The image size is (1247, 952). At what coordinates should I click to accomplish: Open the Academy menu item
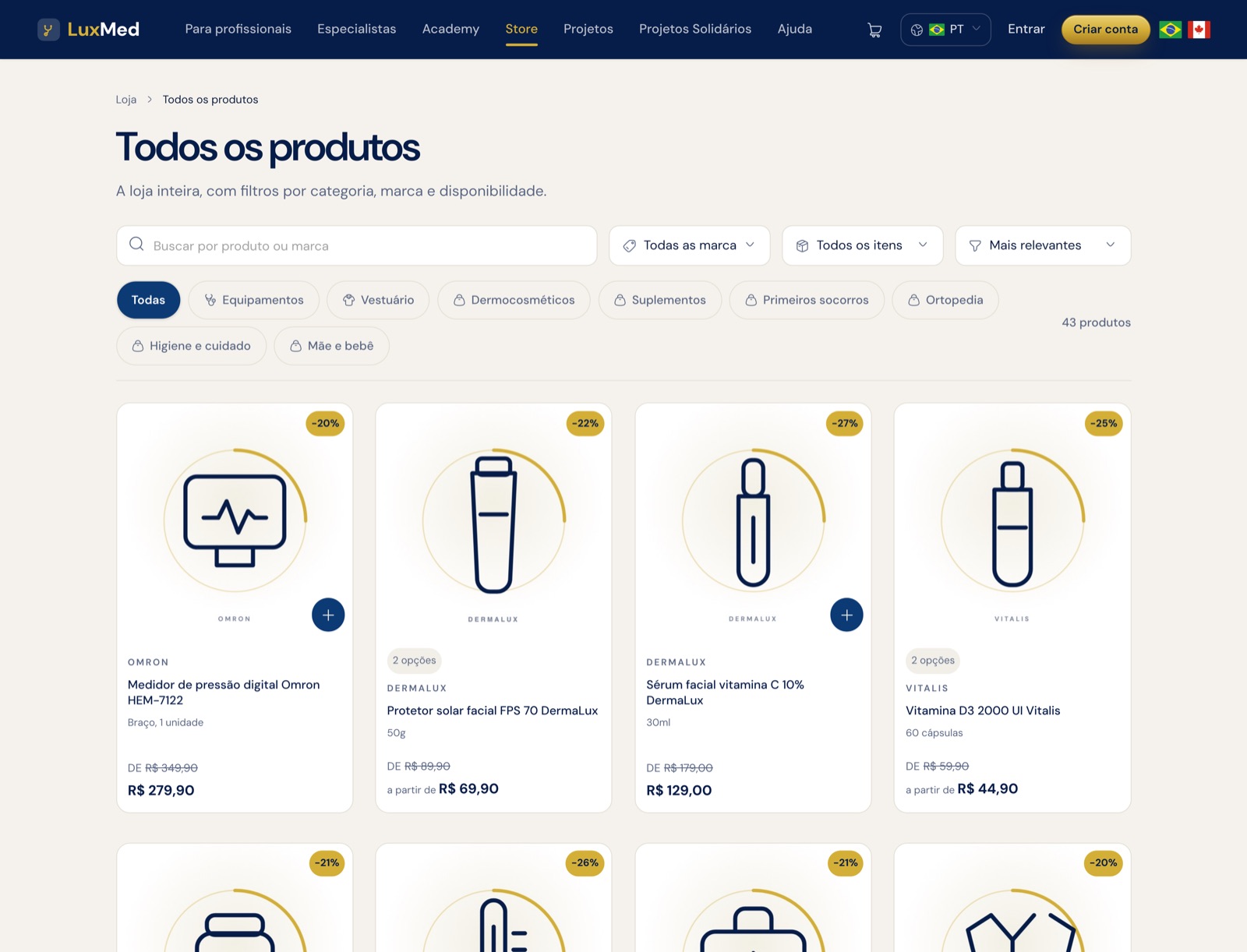click(x=450, y=29)
